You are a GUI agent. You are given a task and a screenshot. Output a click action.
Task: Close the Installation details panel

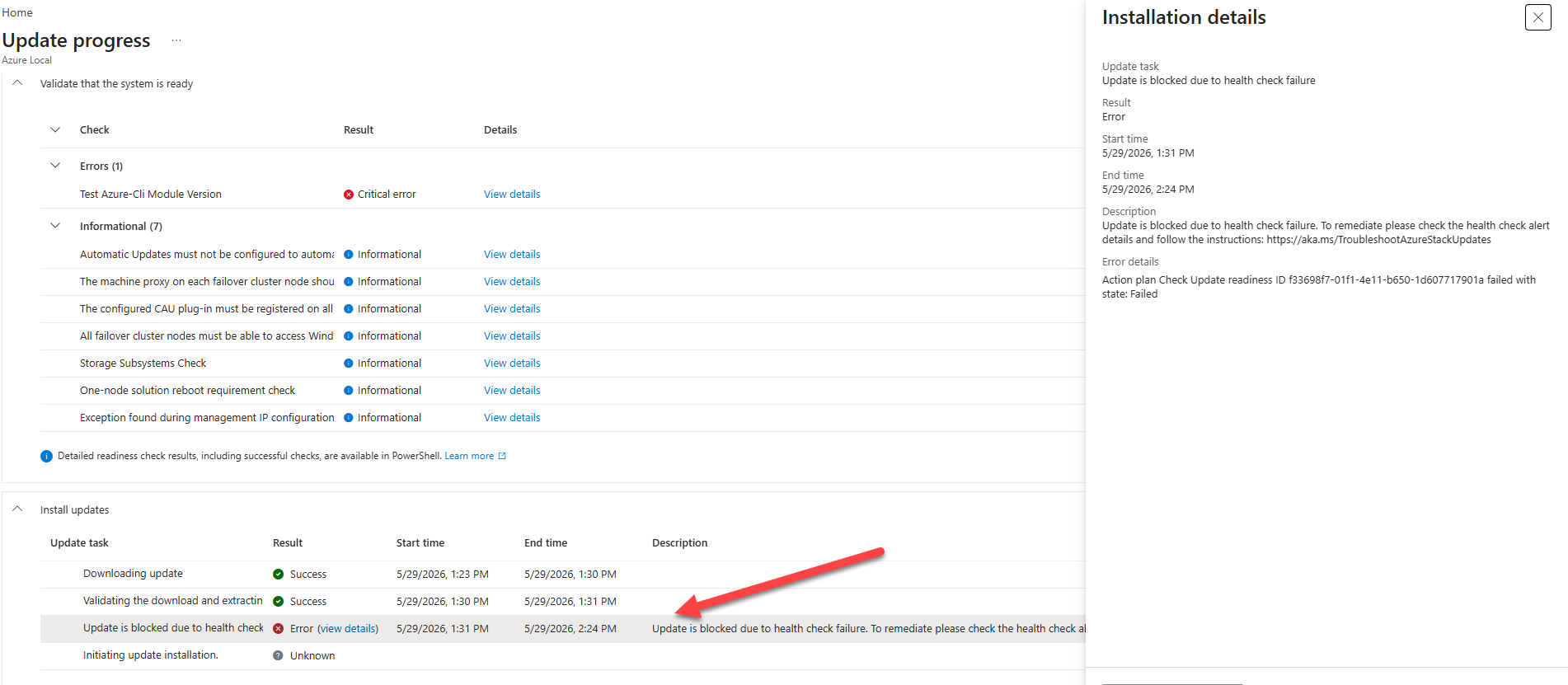tap(1537, 17)
